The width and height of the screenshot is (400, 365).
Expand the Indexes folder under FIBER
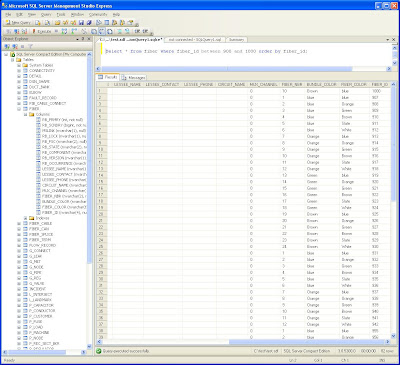click(26, 218)
